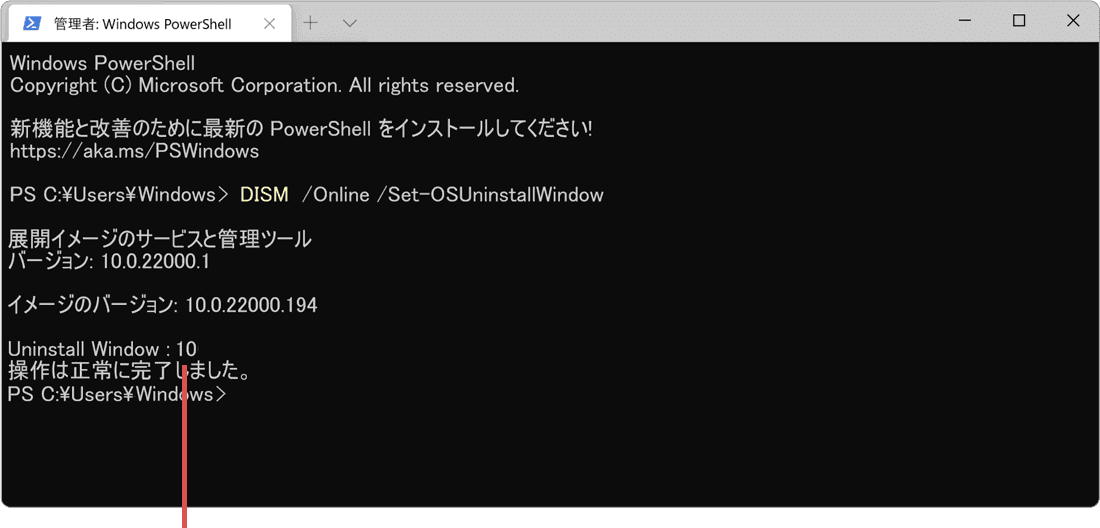The image size is (1100, 528).
Task: Close the Windows PowerShell tab
Action: [x=269, y=23]
